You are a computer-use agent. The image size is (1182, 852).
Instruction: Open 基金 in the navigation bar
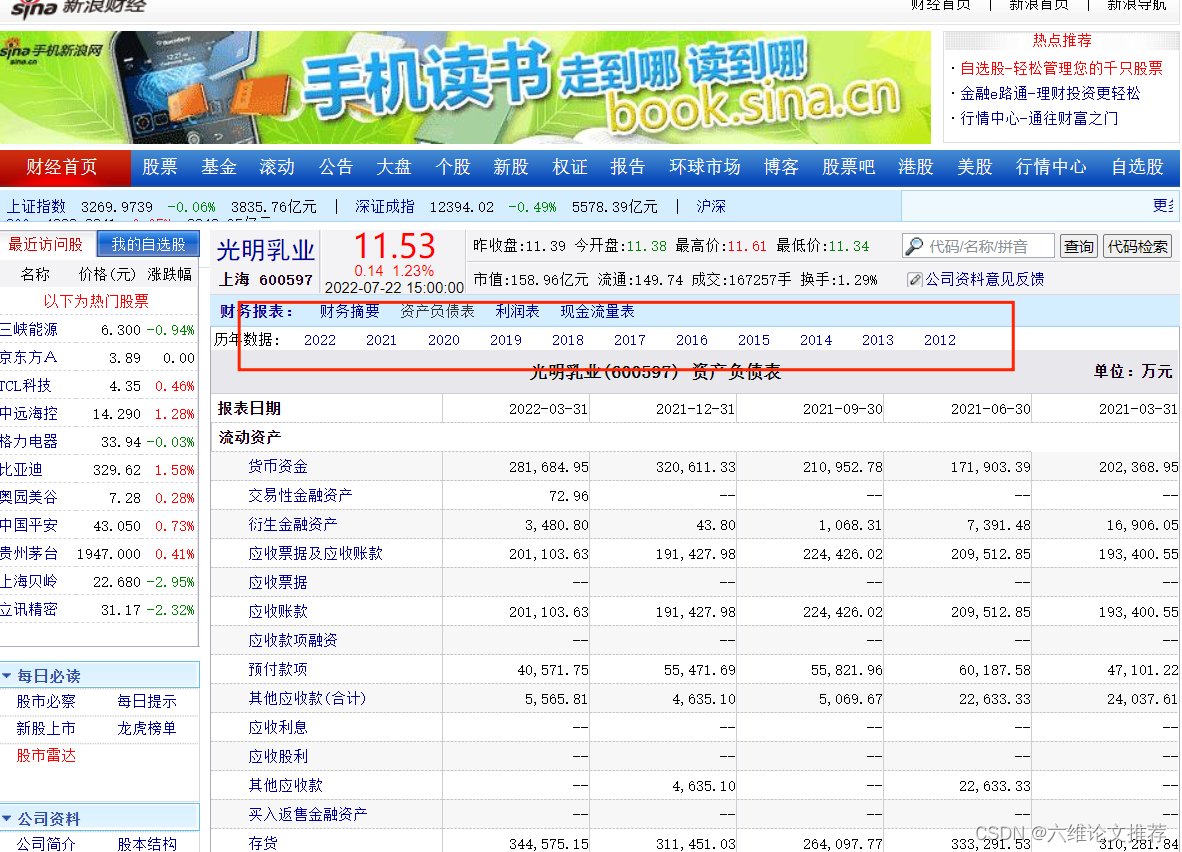219,167
